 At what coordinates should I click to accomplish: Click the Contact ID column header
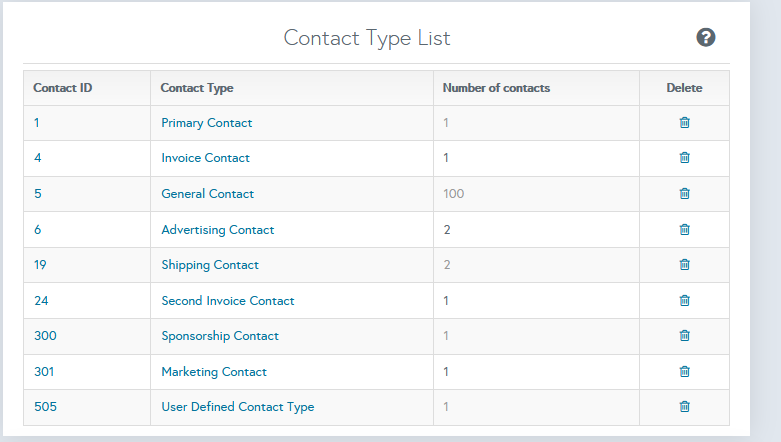click(x=63, y=88)
